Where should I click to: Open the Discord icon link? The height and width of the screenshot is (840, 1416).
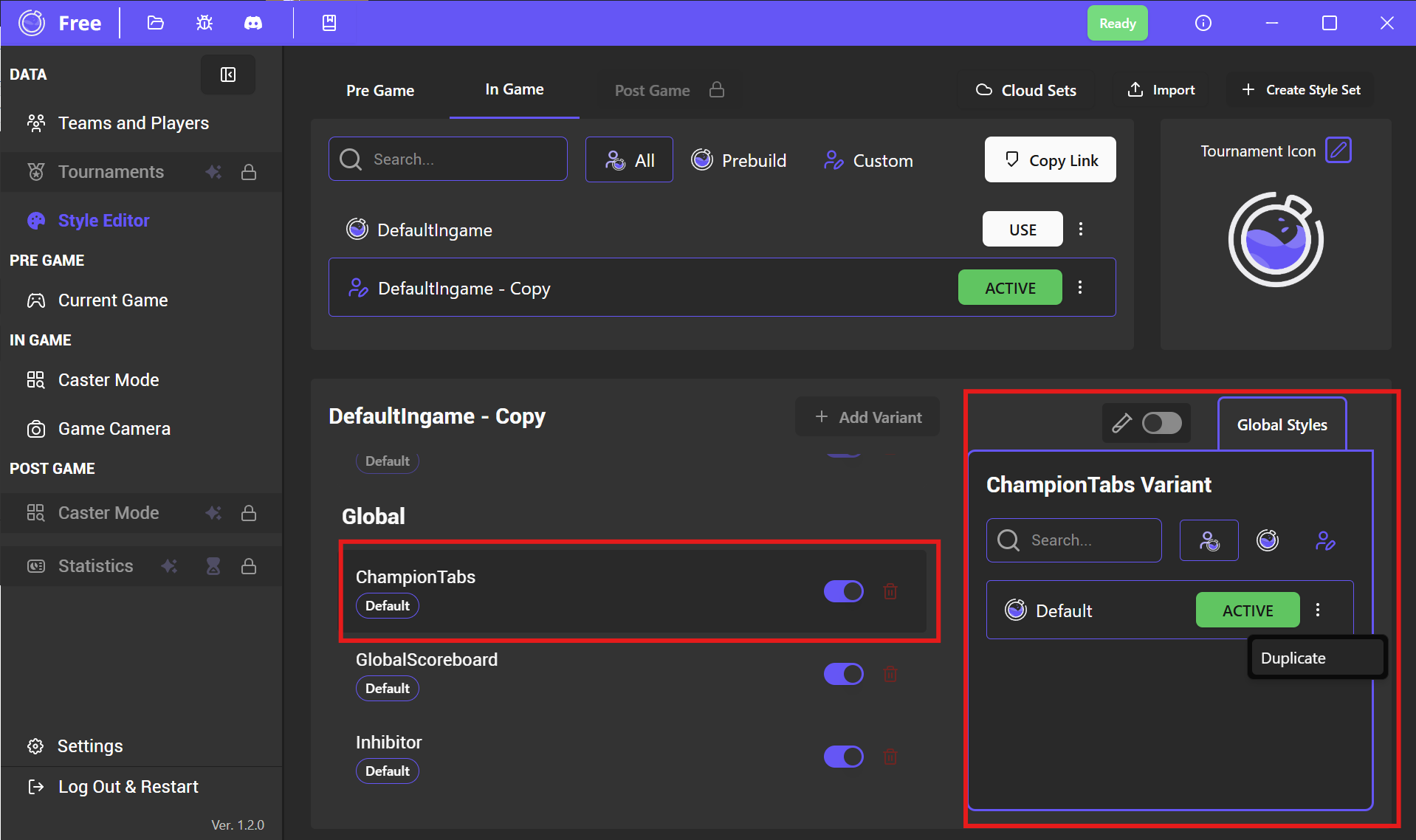tap(253, 23)
